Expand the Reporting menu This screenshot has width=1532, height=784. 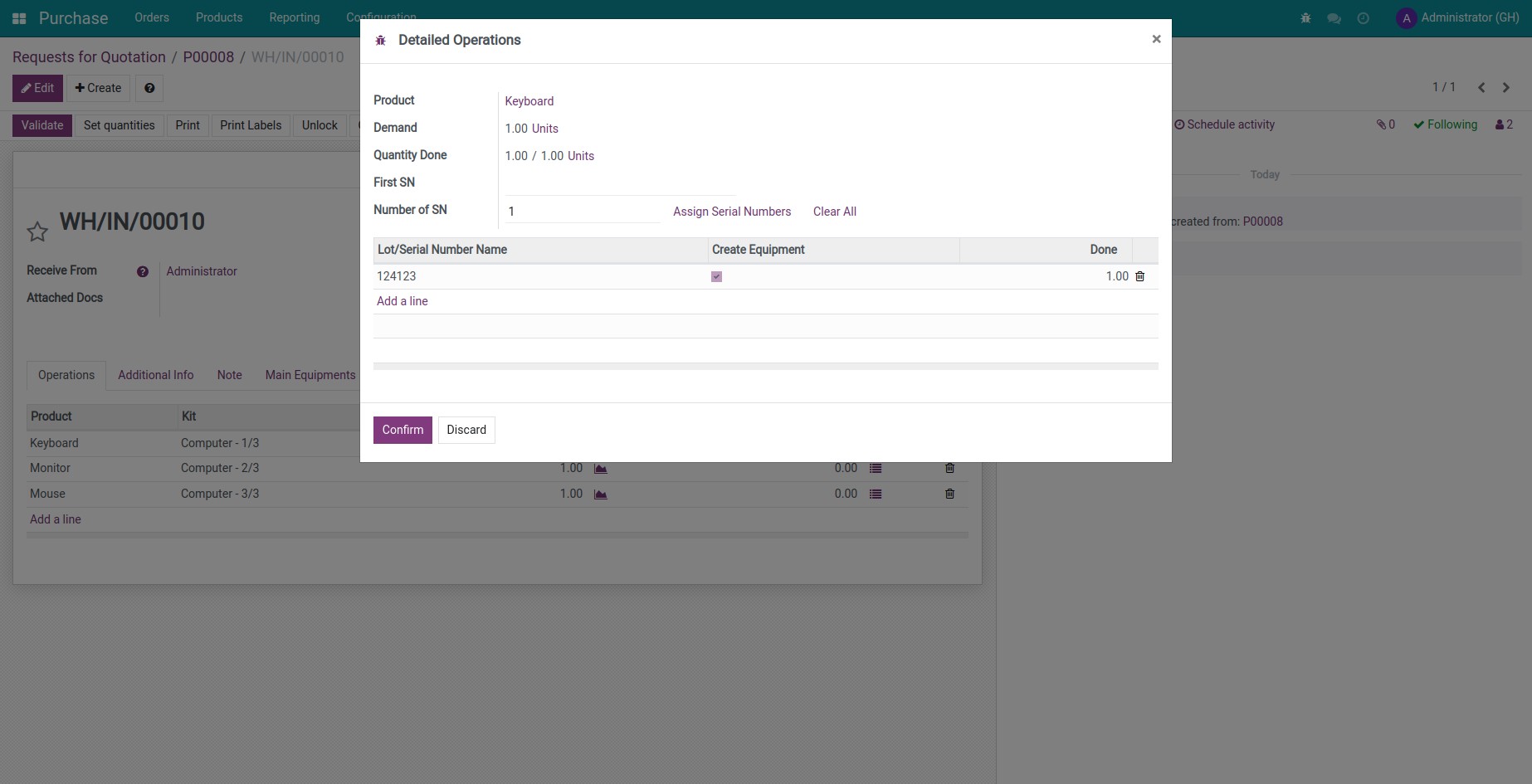[x=294, y=17]
